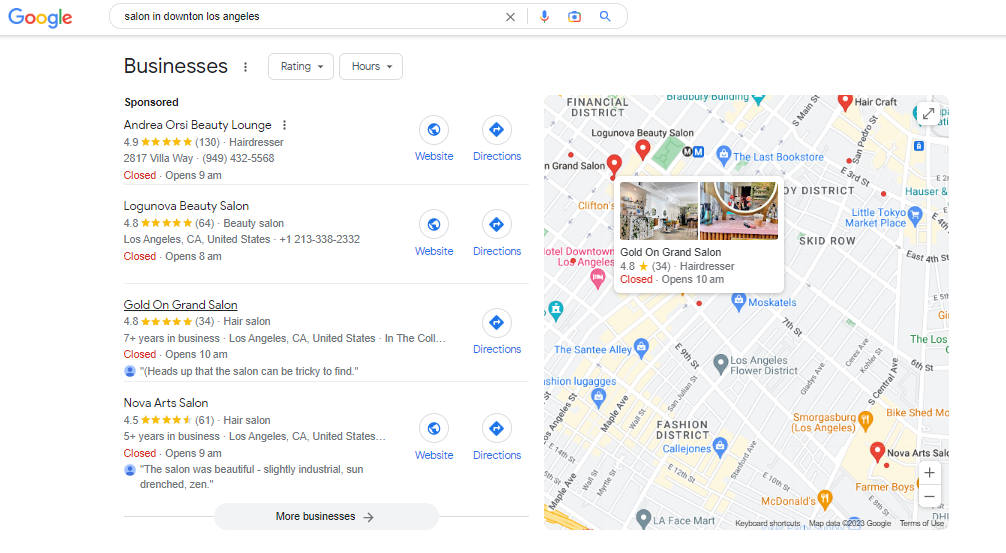Expand map to full view
The height and width of the screenshot is (553, 1006).
pos(928,114)
